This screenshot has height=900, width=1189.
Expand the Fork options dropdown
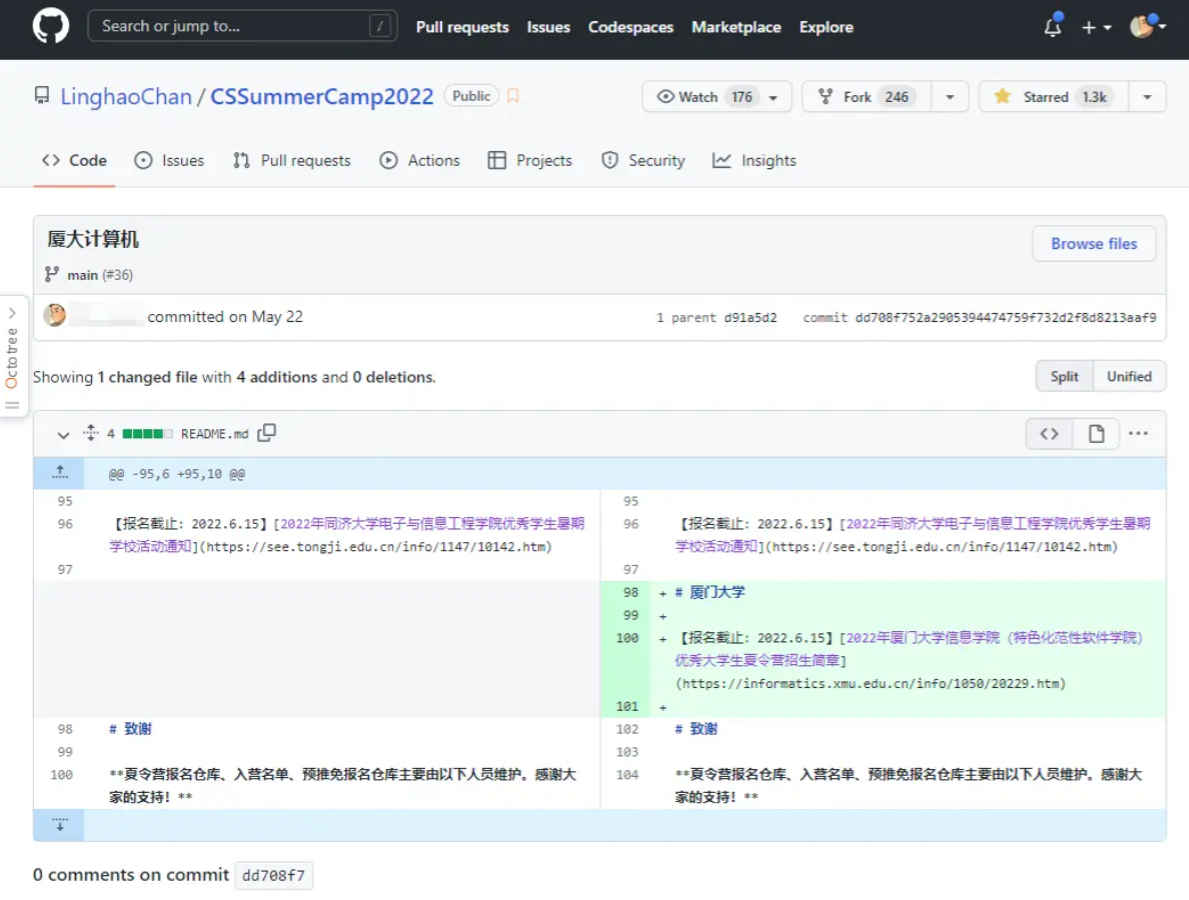coord(949,97)
